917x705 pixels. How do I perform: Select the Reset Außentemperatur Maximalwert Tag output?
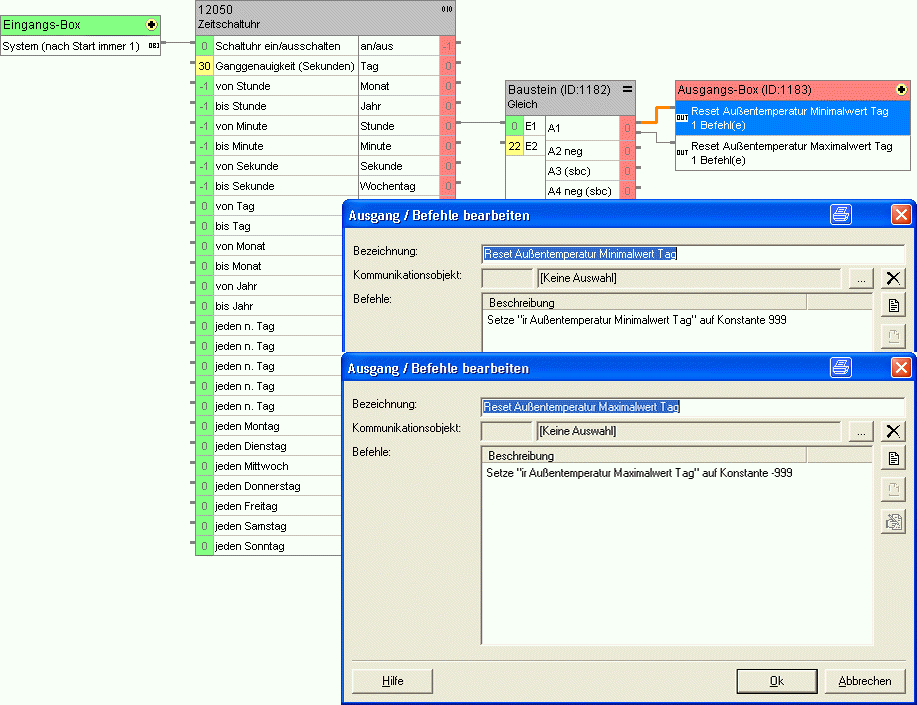click(x=791, y=152)
